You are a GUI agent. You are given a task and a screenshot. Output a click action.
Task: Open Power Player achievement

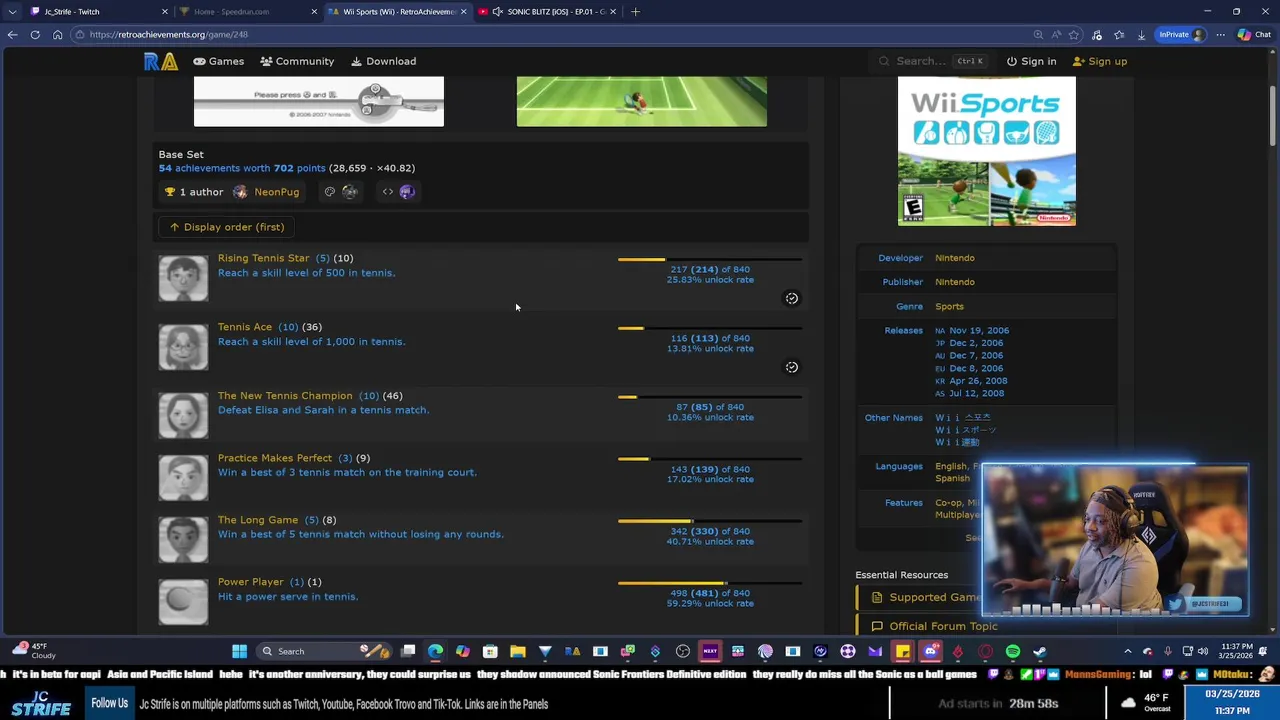pos(251,582)
